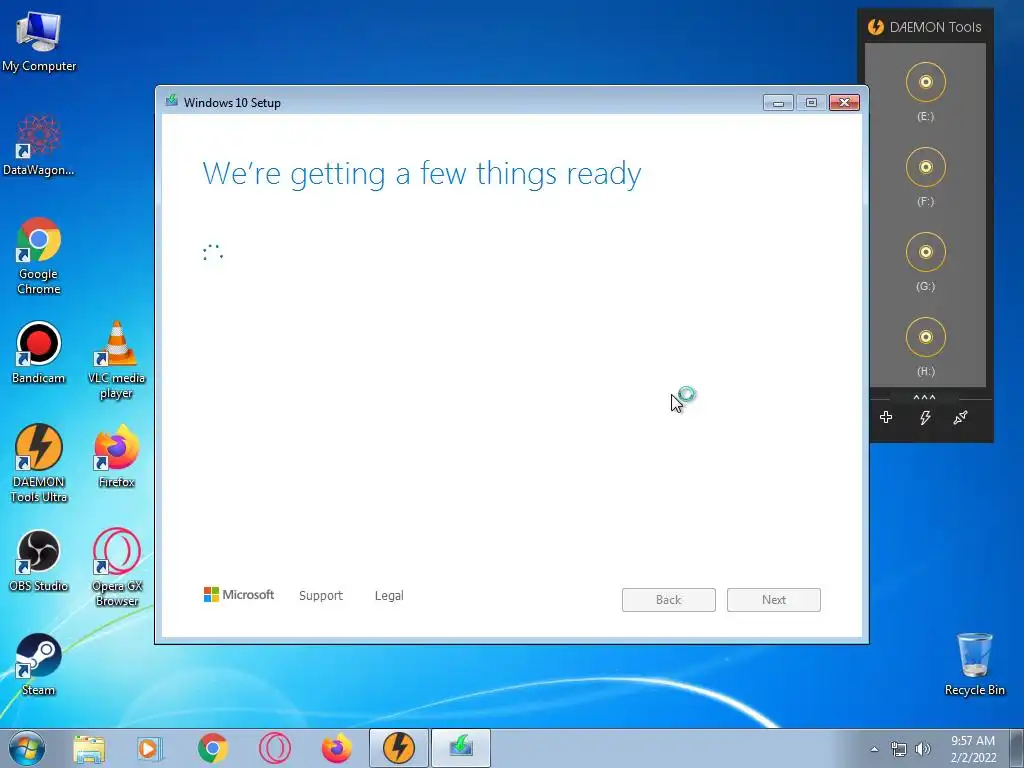Select the virtual drive (H:) in DAEMON Tools
The image size is (1024, 768).
coord(925,337)
